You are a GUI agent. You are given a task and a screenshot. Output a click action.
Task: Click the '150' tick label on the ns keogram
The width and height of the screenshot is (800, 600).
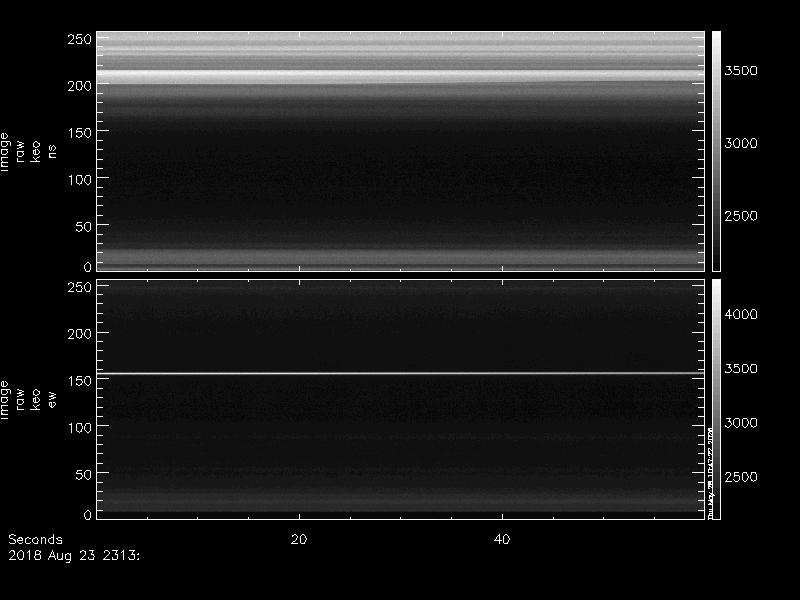[x=80, y=133]
